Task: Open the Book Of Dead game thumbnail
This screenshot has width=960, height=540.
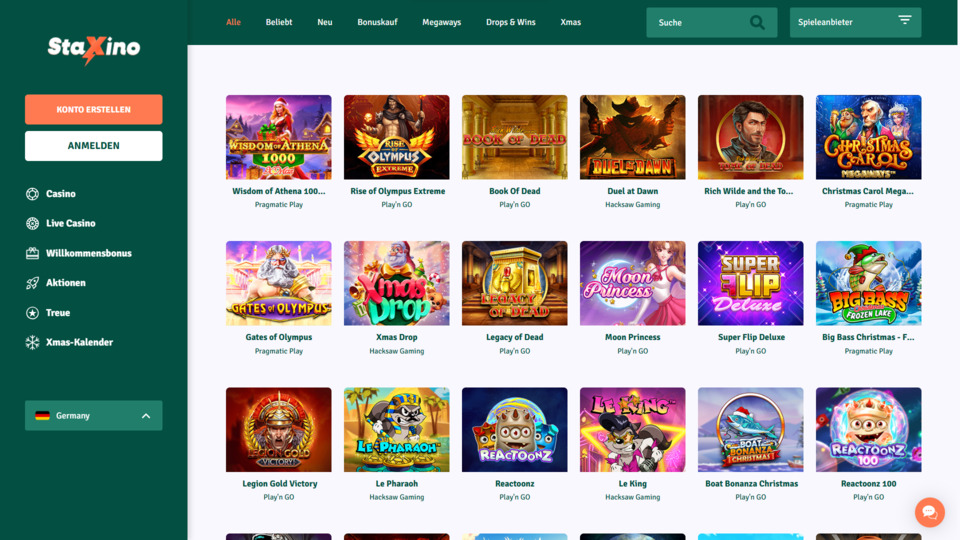Action: pos(514,137)
